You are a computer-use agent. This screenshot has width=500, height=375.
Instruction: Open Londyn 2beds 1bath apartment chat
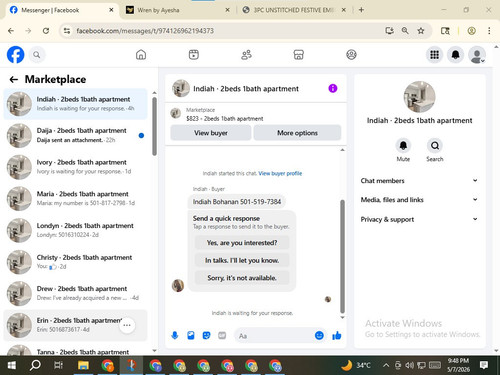(75, 230)
